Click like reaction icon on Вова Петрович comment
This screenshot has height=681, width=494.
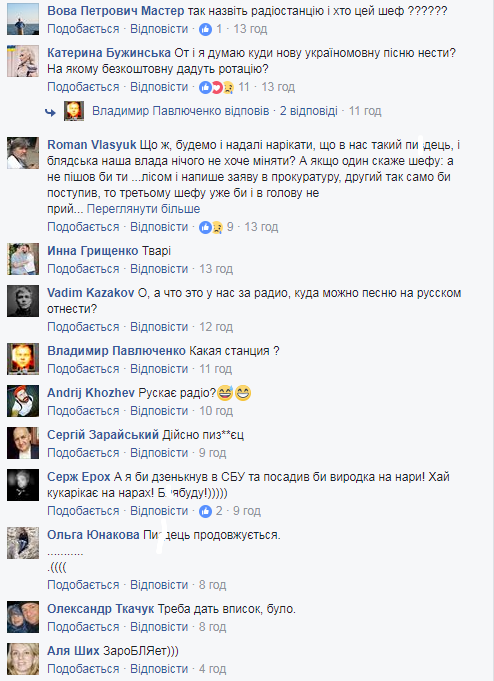point(206,29)
